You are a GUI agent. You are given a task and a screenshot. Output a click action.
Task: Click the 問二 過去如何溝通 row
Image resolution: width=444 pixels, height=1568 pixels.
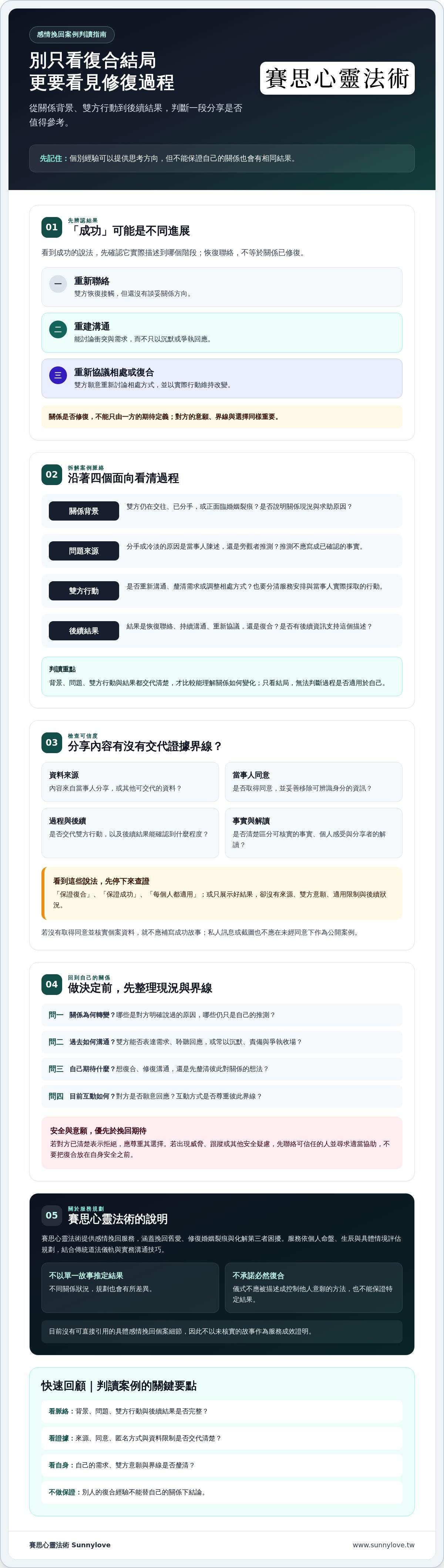(222, 1042)
